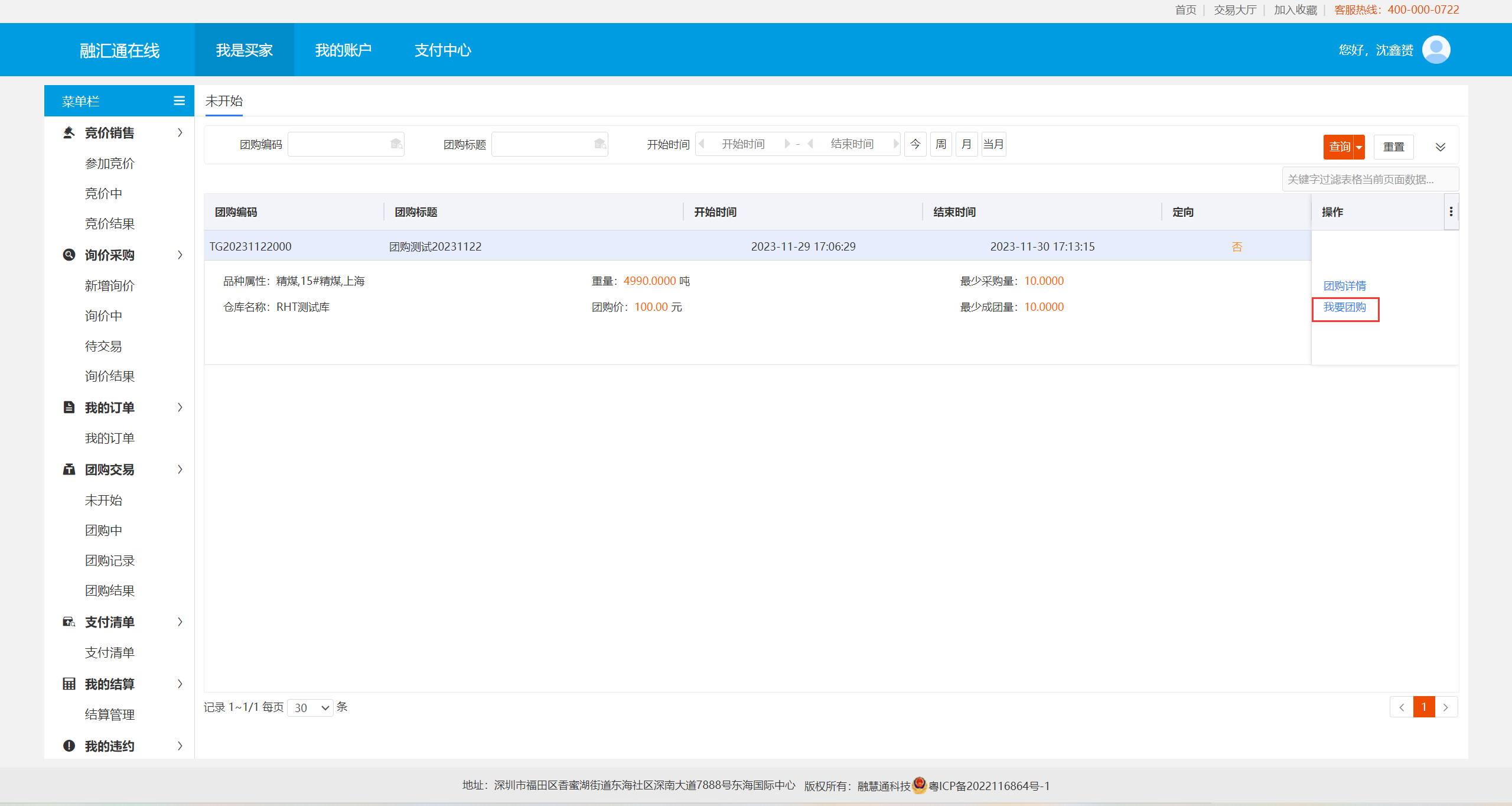Click the keyword filter input field
Screen dimensions: 1512x806
click(x=1370, y=179)
